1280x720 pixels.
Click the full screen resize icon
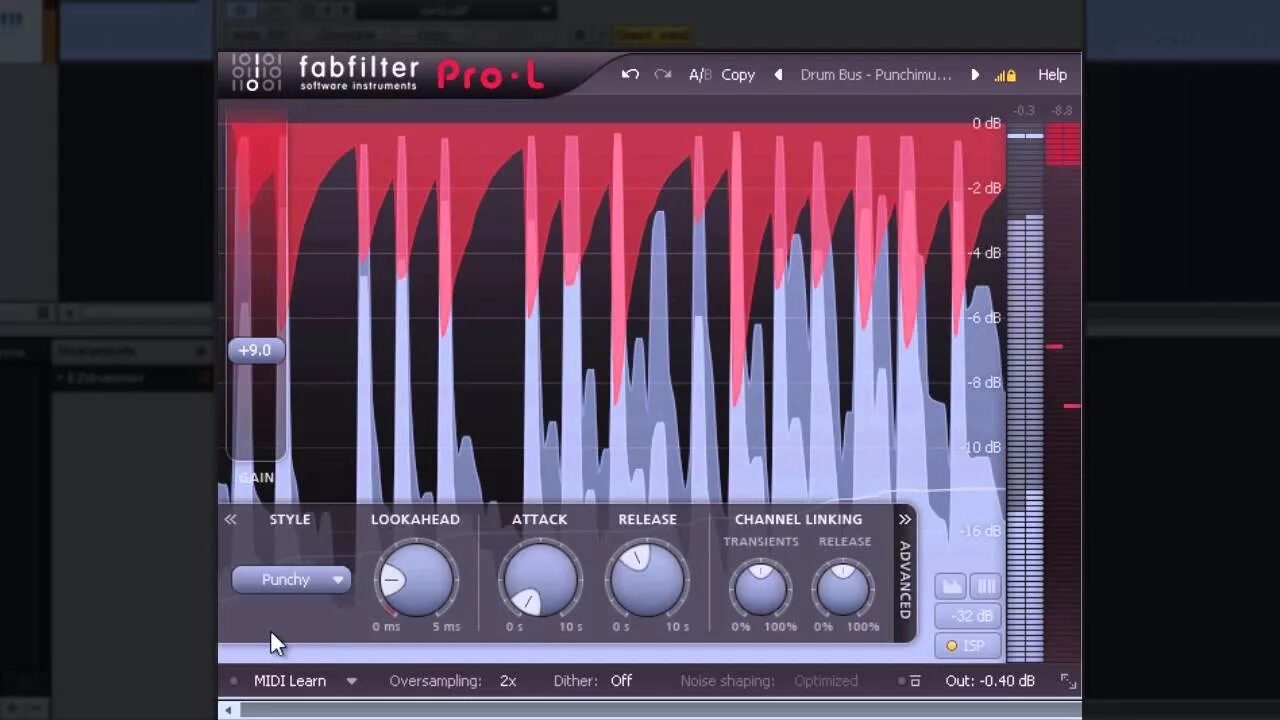[x=1068, y=681]
